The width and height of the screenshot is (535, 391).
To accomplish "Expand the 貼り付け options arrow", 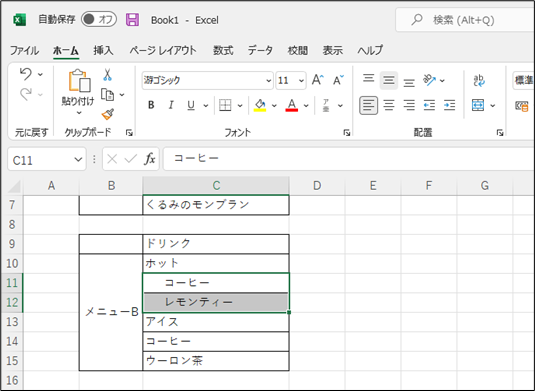I will point(79,113).
